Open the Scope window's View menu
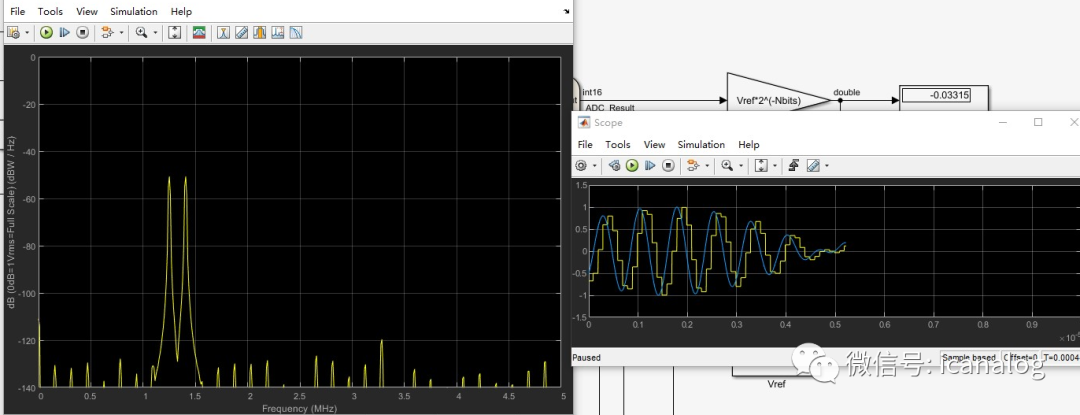 (654, 145)
